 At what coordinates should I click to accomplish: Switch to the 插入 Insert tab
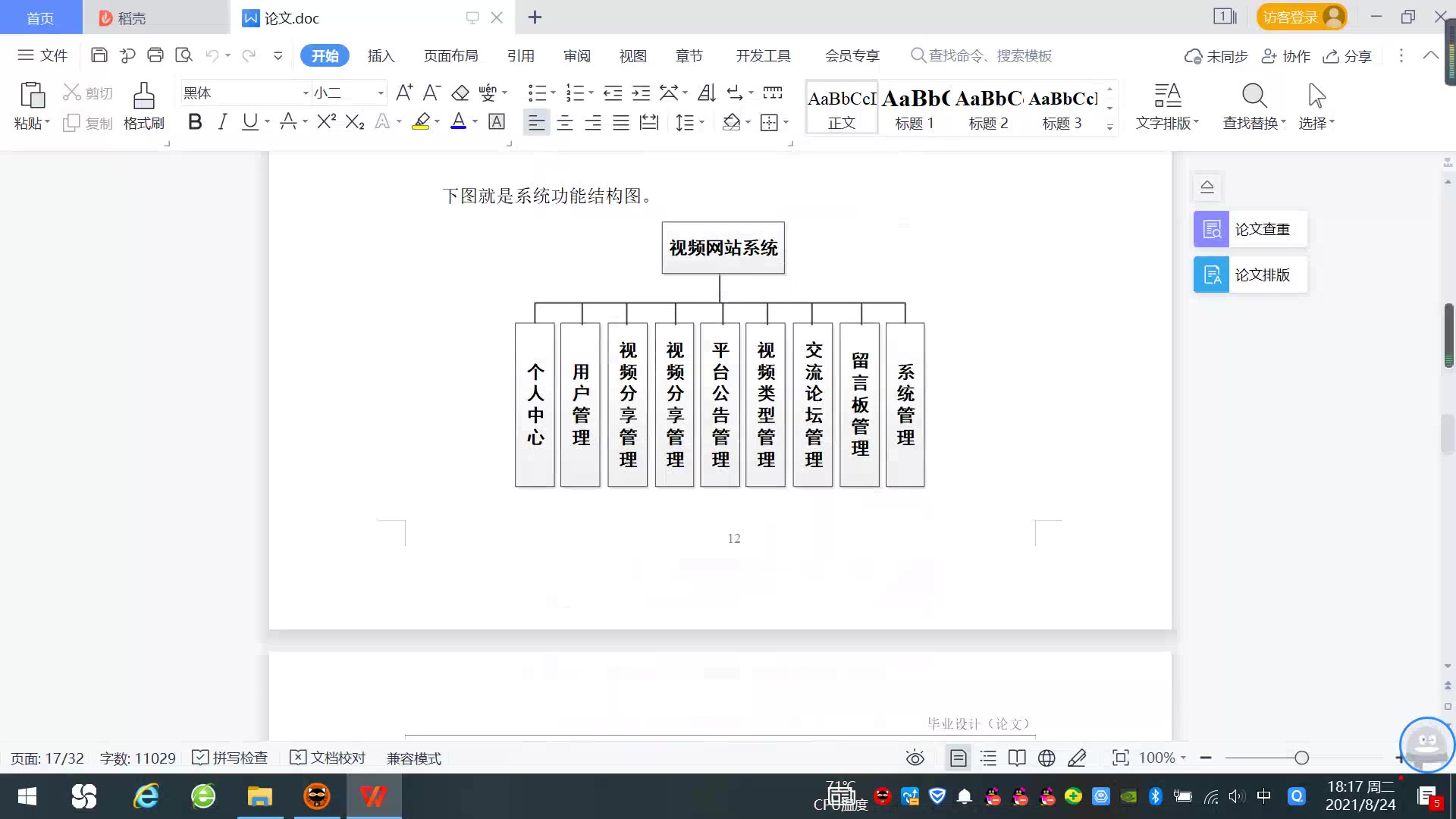point(381,55)
